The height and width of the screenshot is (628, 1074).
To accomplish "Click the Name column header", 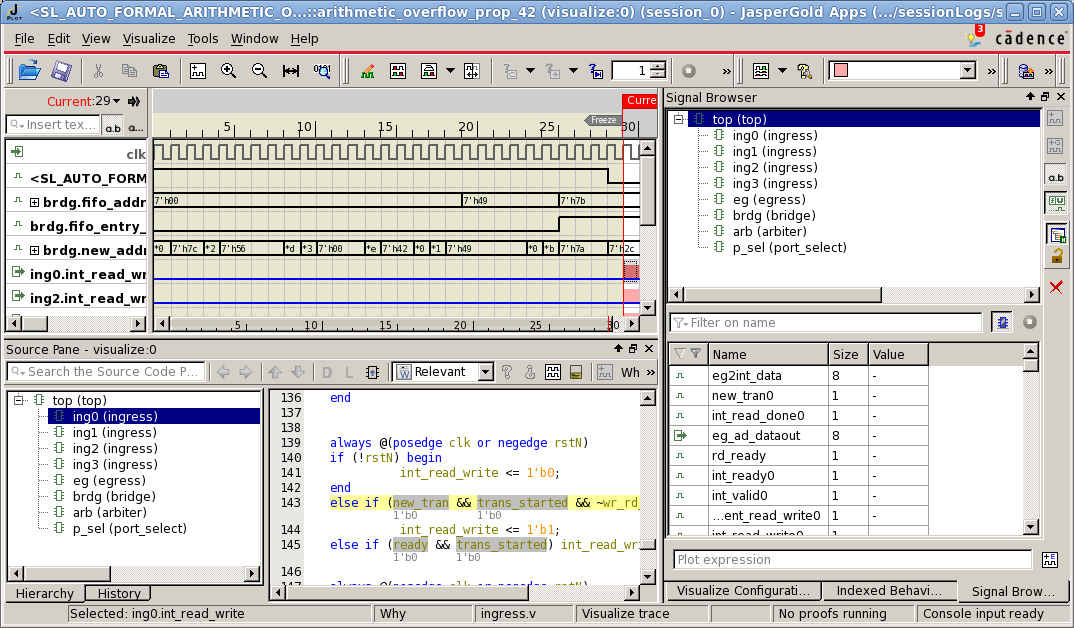I will coord(768,354).
